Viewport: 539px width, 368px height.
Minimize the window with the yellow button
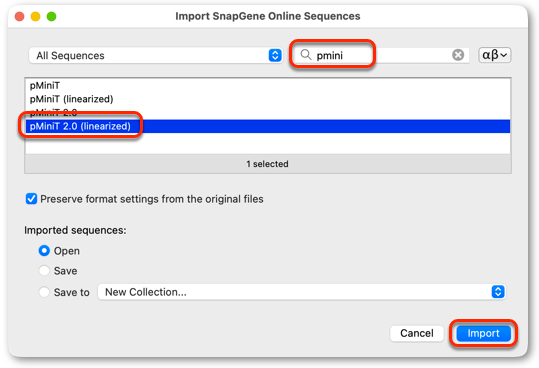pos(35,16)
